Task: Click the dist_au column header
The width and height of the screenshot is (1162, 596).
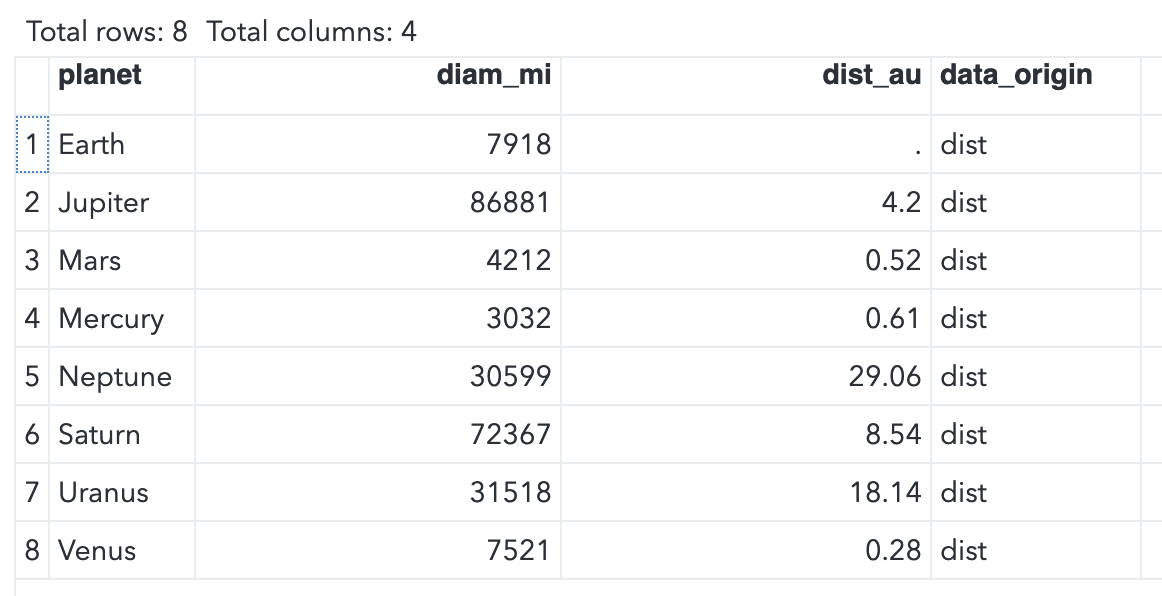Action: [x=871, y=75]
